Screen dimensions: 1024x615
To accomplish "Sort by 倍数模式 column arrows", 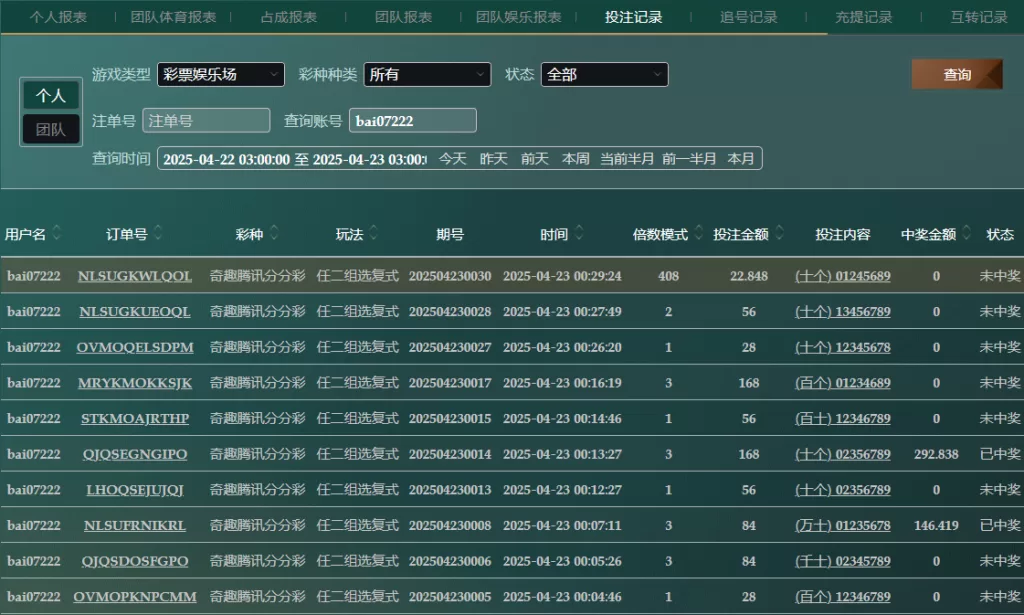I will pyautogui.click(x=699, y=232).
